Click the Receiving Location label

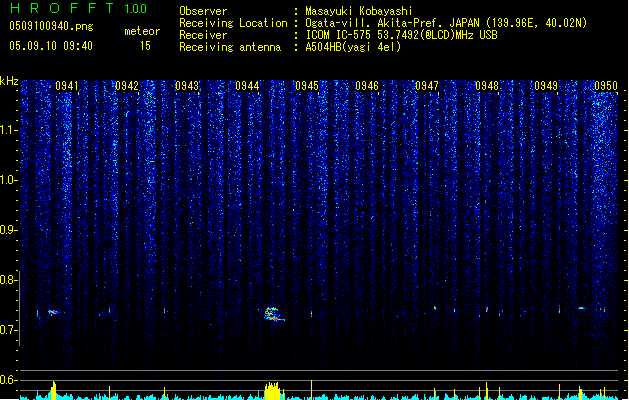tap(233, 23)
